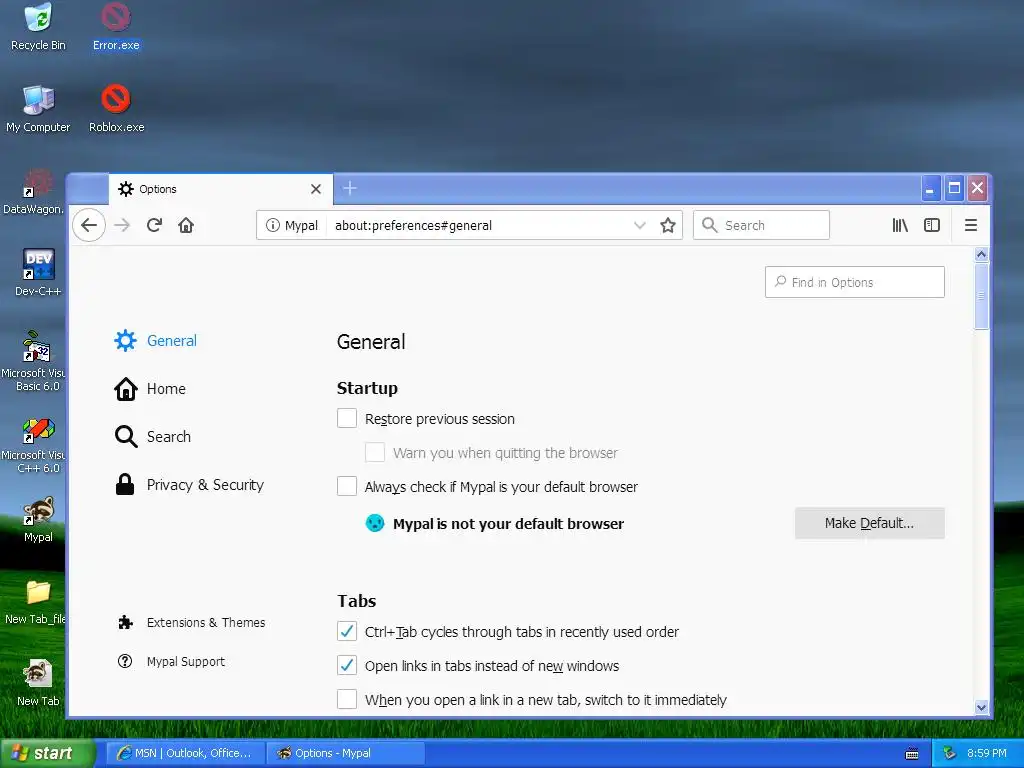Toggle the sidebar icon in toolbar
The height and width of the screenshot is (768, 1024).
coord(932,225)
